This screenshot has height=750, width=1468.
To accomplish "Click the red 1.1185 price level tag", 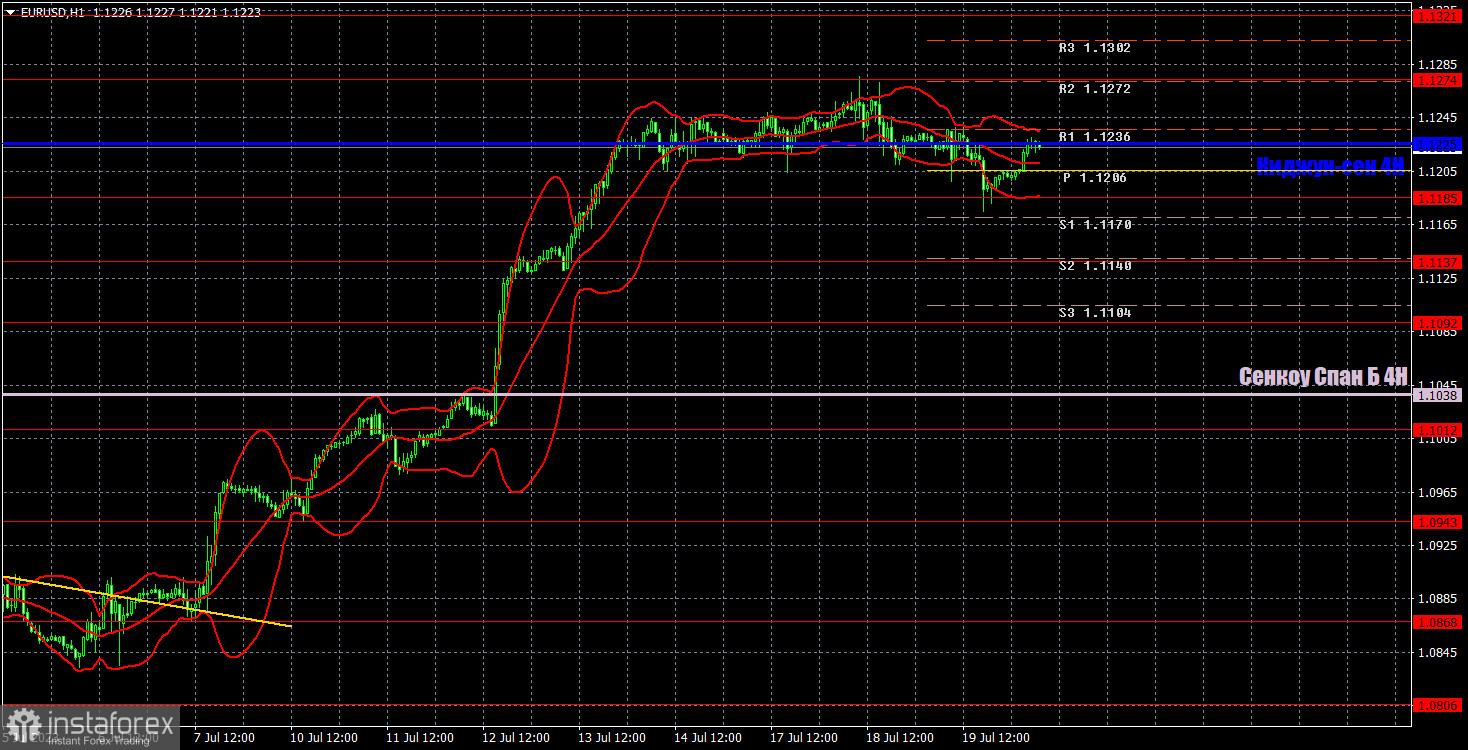I will tap(1438, 198).
